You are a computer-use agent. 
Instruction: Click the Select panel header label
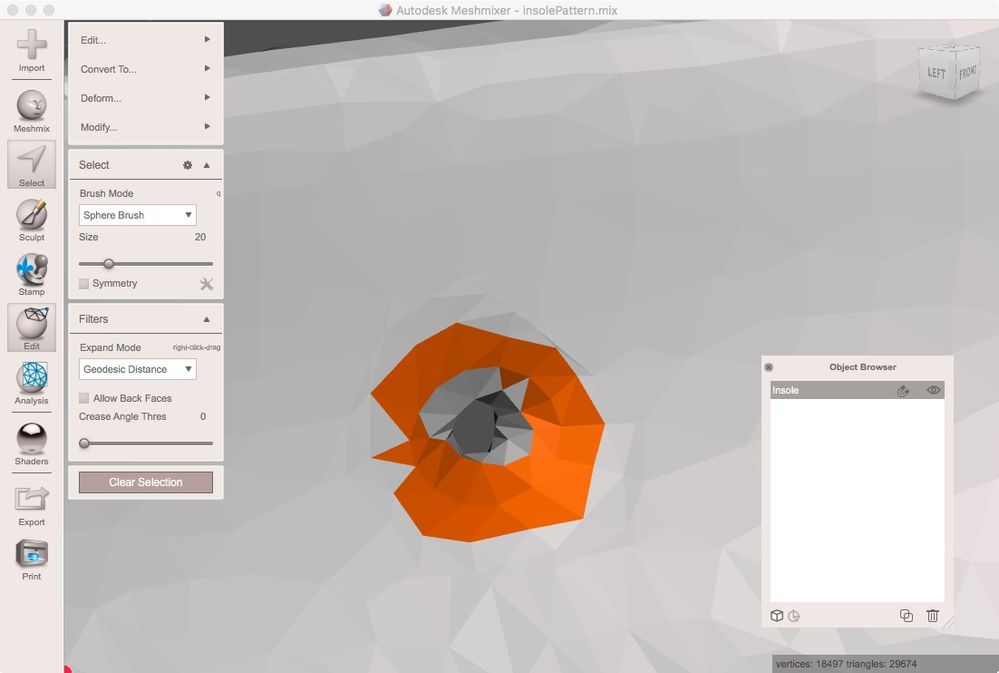pos(94,165)
